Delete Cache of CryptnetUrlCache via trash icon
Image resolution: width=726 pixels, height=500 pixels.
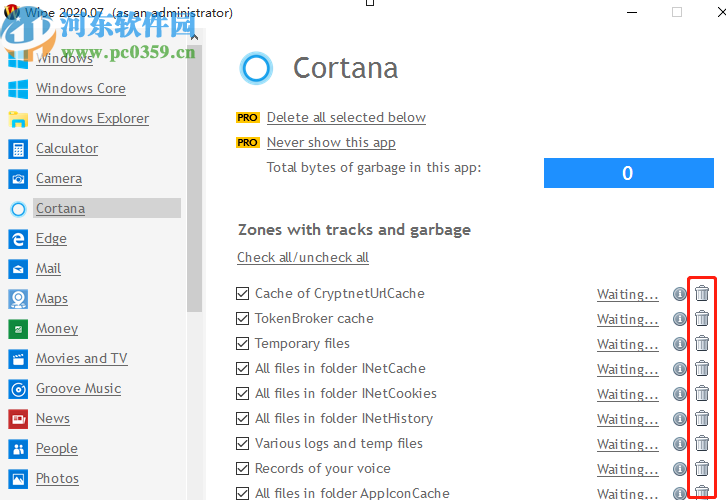coord(702,293)
